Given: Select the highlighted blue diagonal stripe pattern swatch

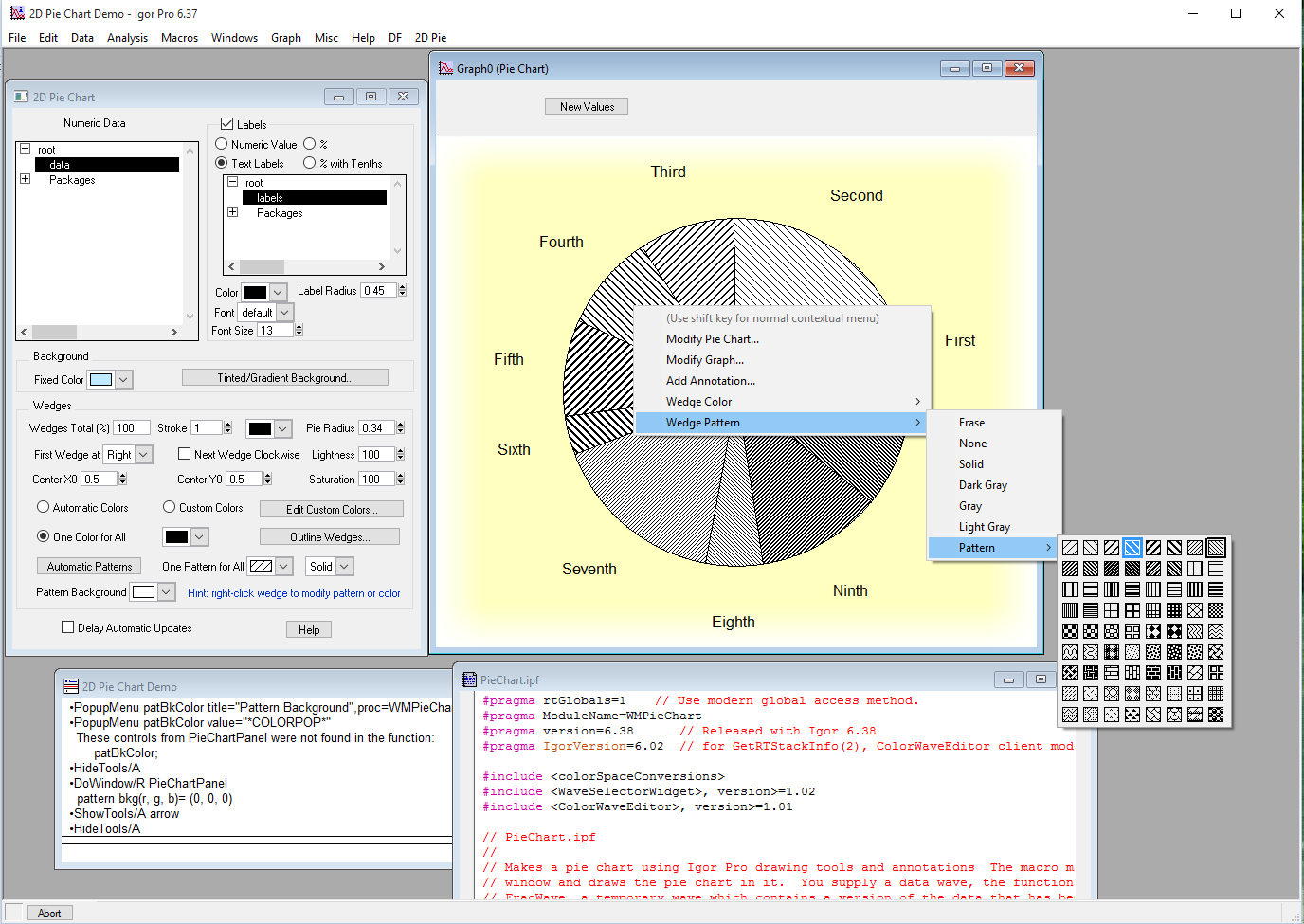Looking at the screenshot, I should click(x=1132, y=547).
